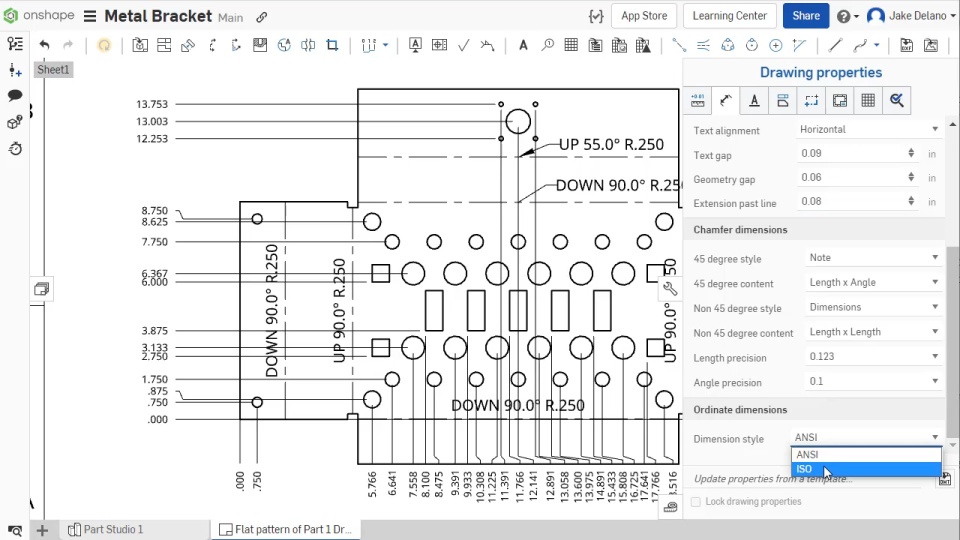
Task: Choose ISO from the dimension style list
Action: [866, 469]
